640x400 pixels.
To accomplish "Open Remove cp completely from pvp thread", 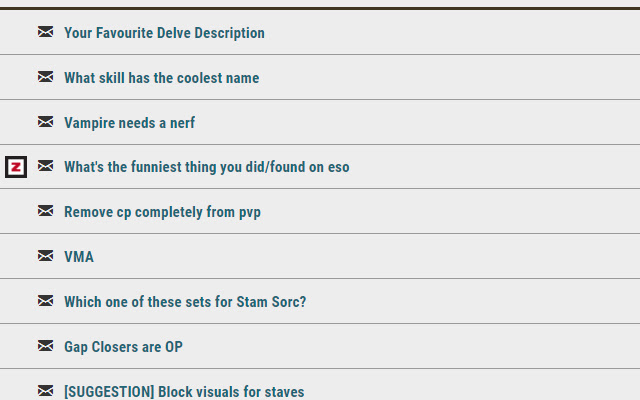I will pos(162,212).
